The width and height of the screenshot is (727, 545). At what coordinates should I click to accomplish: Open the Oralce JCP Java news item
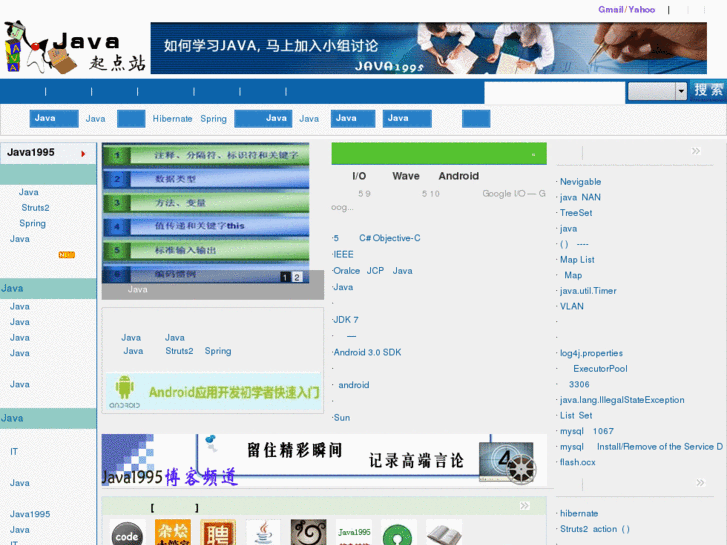click(x=372, y=271)
